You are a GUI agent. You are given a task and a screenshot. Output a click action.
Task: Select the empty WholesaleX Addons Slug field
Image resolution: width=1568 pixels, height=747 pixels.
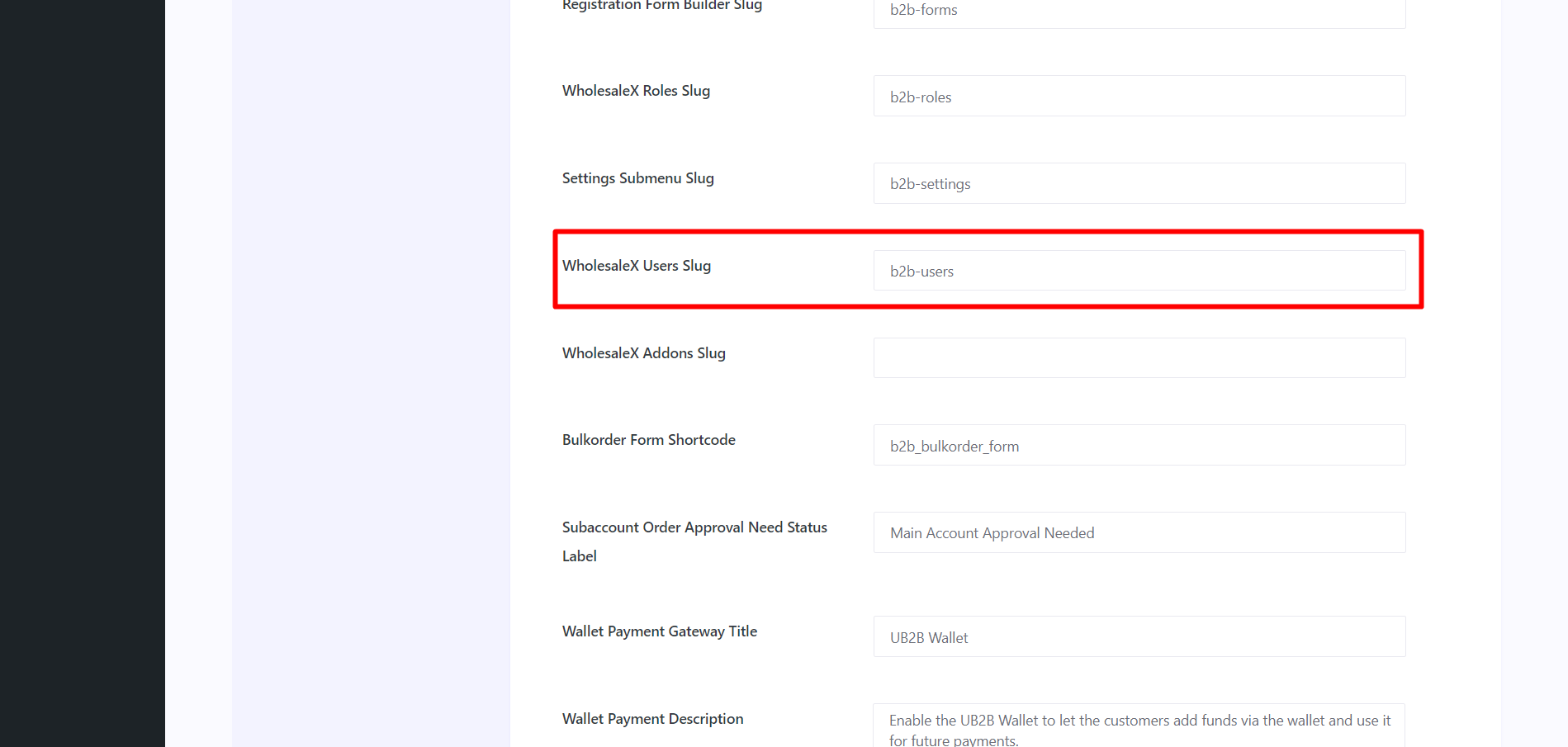[1139, 357]
